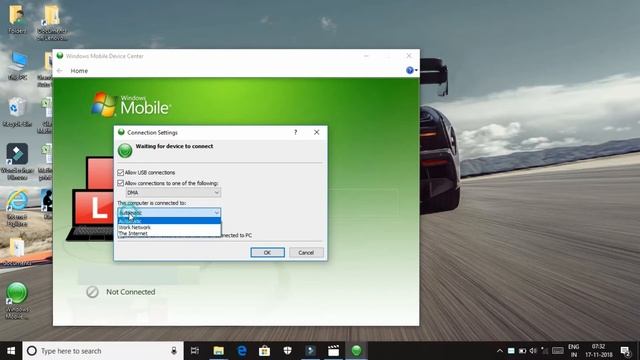Select Windows Mobile Device Center taskbar icon
The width and height of the screenshot is (640, 360).
356,351
